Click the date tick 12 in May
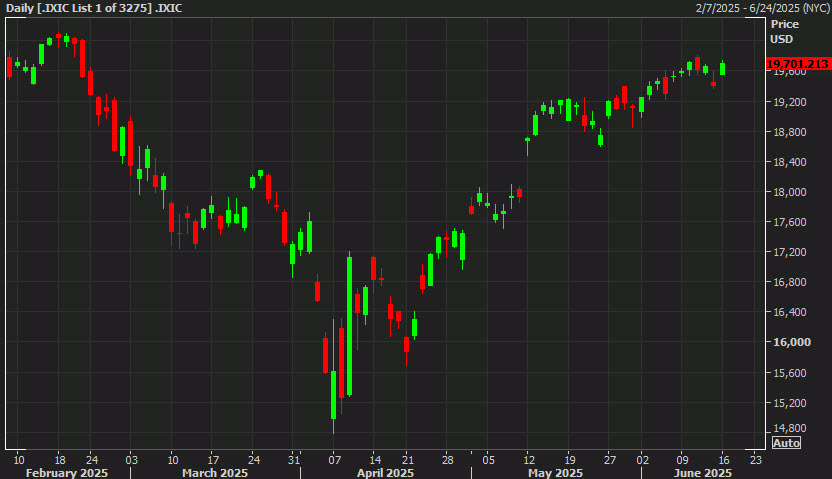This screenshot has width=832, height=479. click(x=528, y=460)
